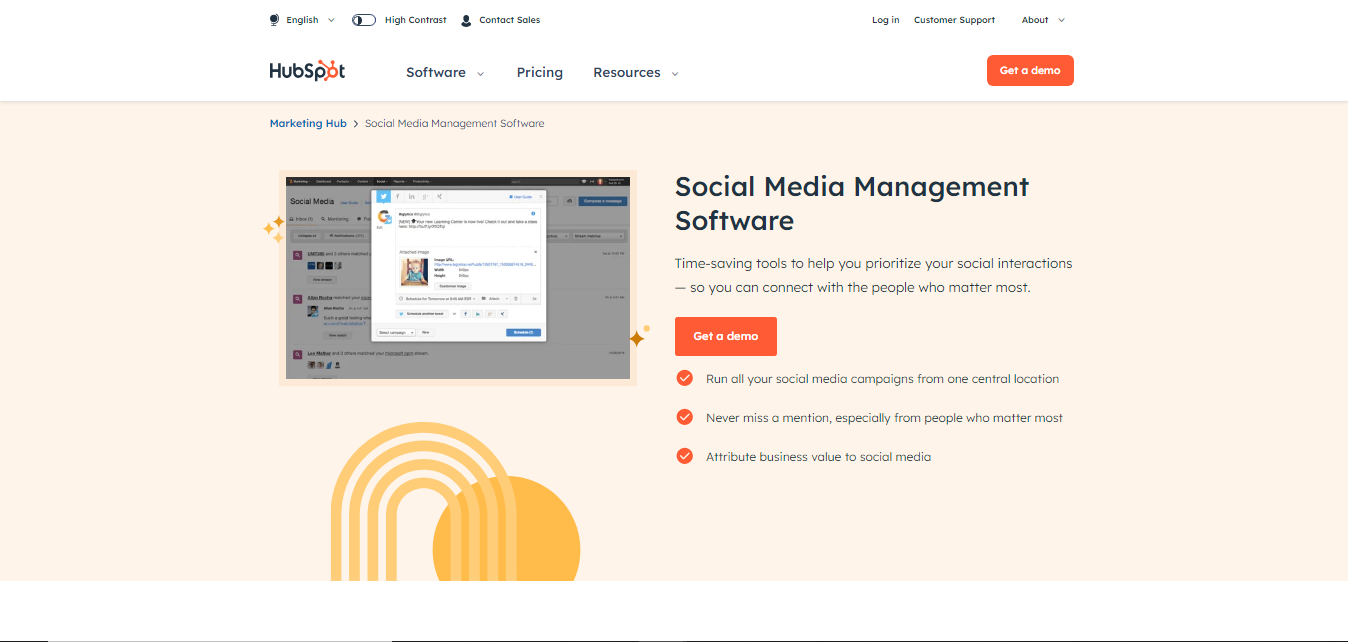This screenshot has width=1348, height=642.
Task: Click the header Get a demo button
Action: (x=1030, y=70)
